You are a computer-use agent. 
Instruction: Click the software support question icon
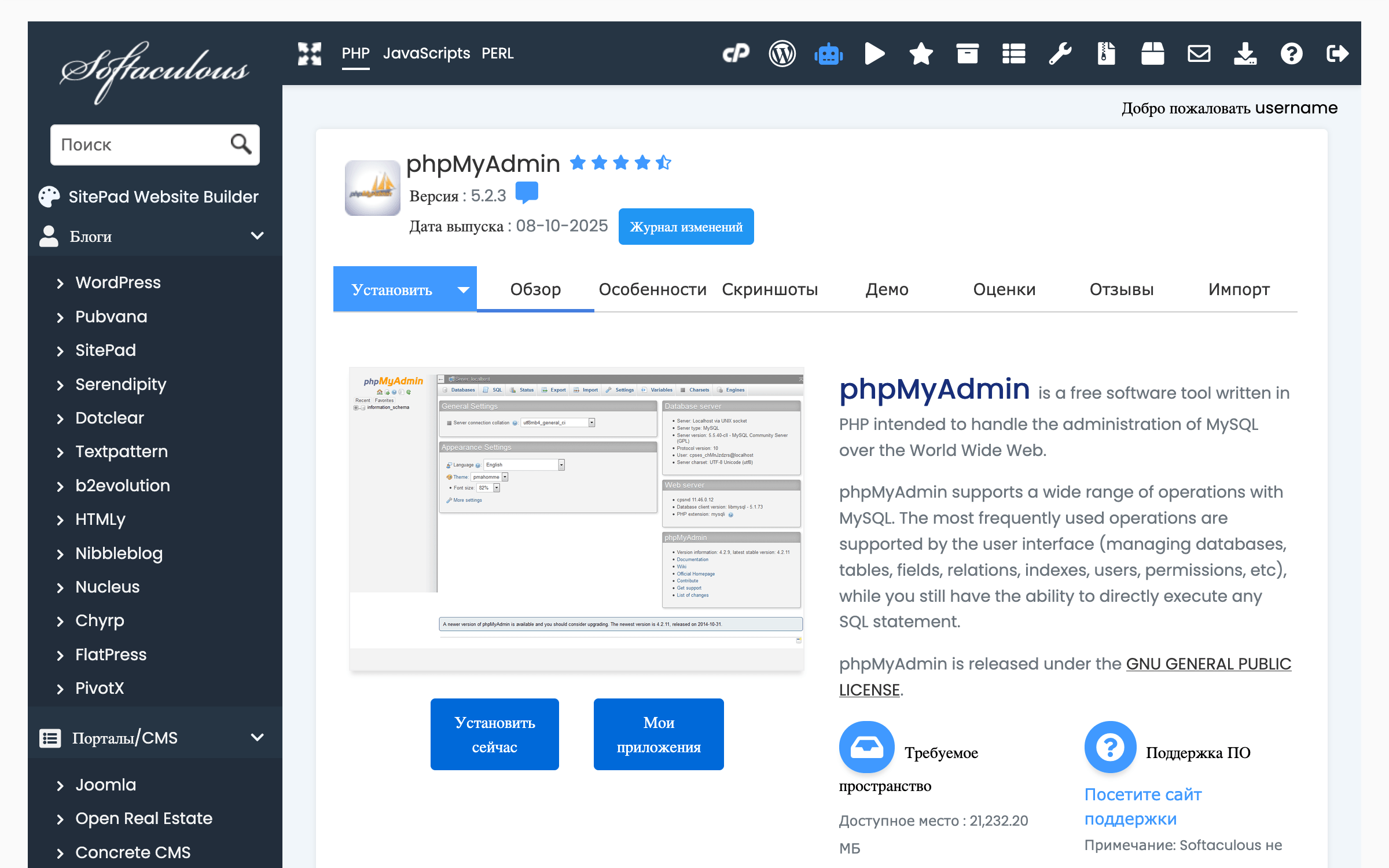(x=1110, y=746)
